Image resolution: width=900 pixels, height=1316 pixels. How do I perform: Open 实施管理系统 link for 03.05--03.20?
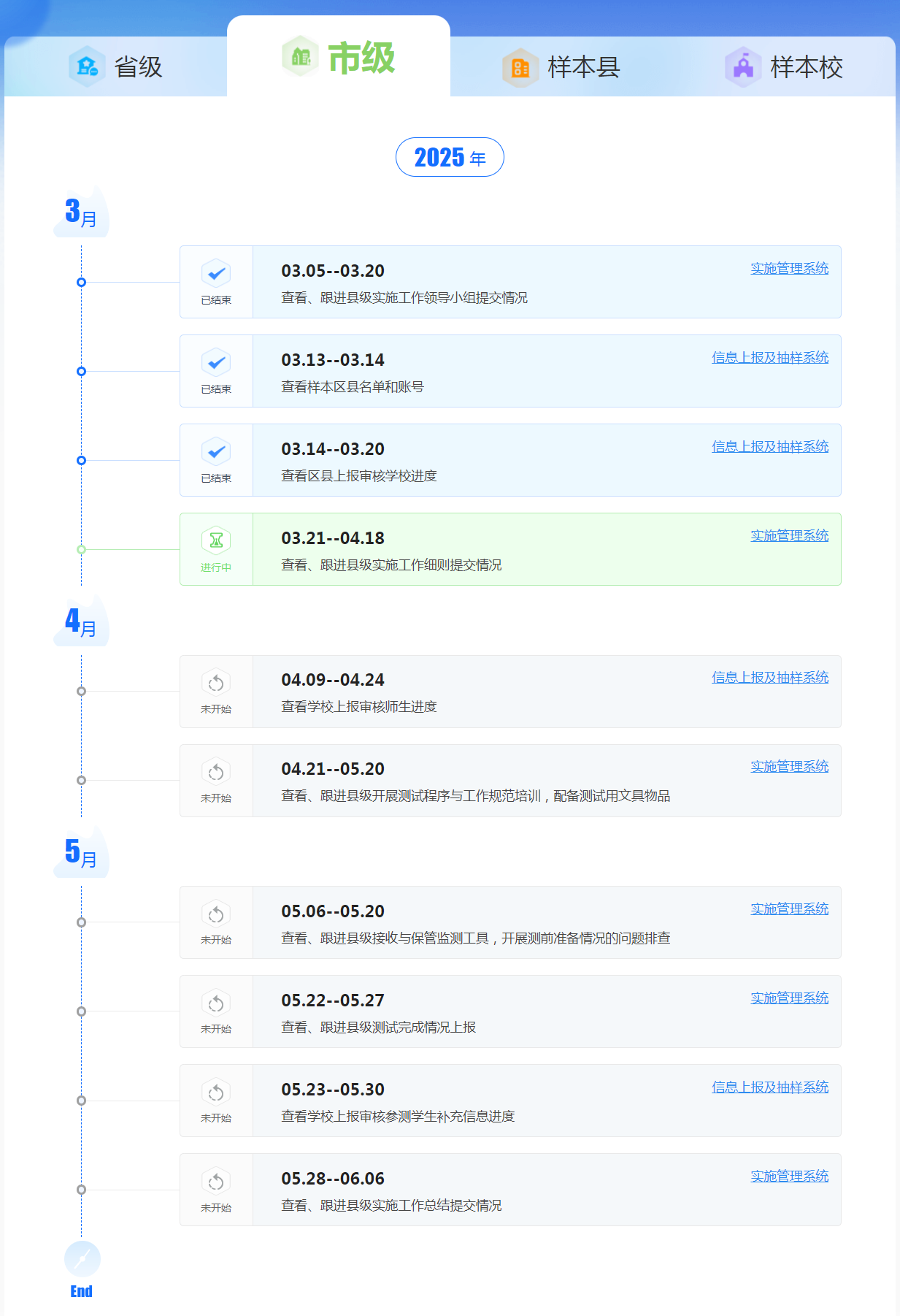[x=790, y=268]
